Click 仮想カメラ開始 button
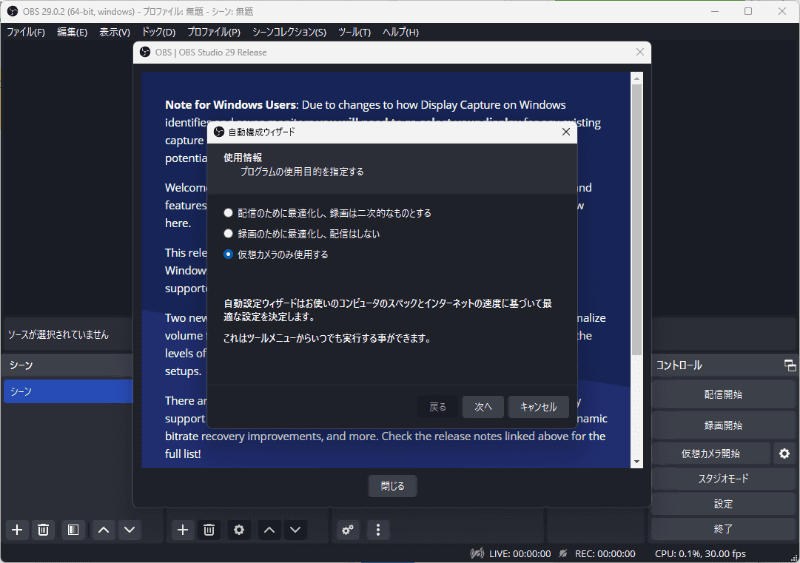Screen dimensions: 800x563 point(711,453)
